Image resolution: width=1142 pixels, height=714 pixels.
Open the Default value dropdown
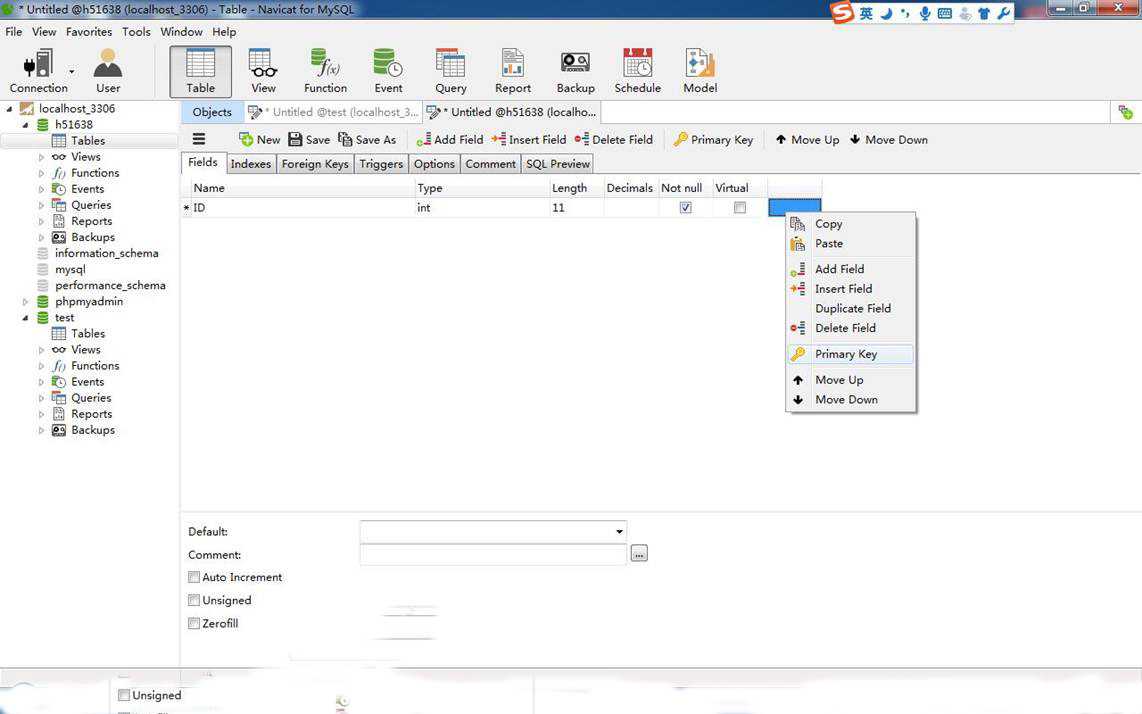[x=619, y=531]
